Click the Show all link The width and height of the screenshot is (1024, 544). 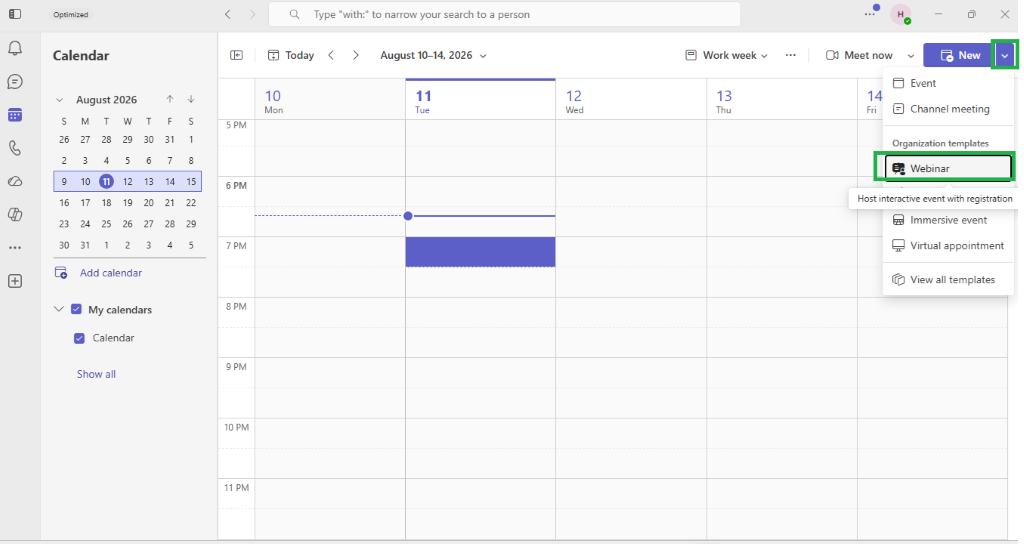point(97,374)
